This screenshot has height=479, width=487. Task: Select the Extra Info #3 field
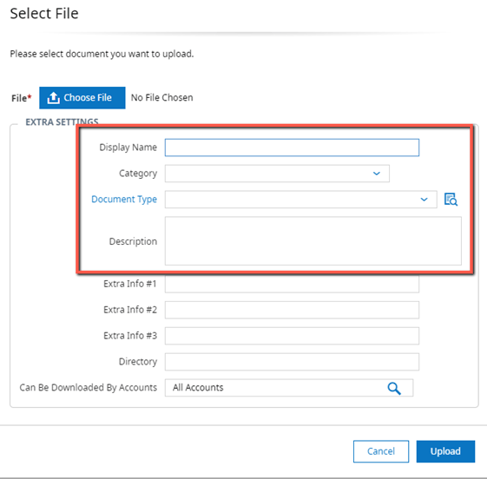292,336
